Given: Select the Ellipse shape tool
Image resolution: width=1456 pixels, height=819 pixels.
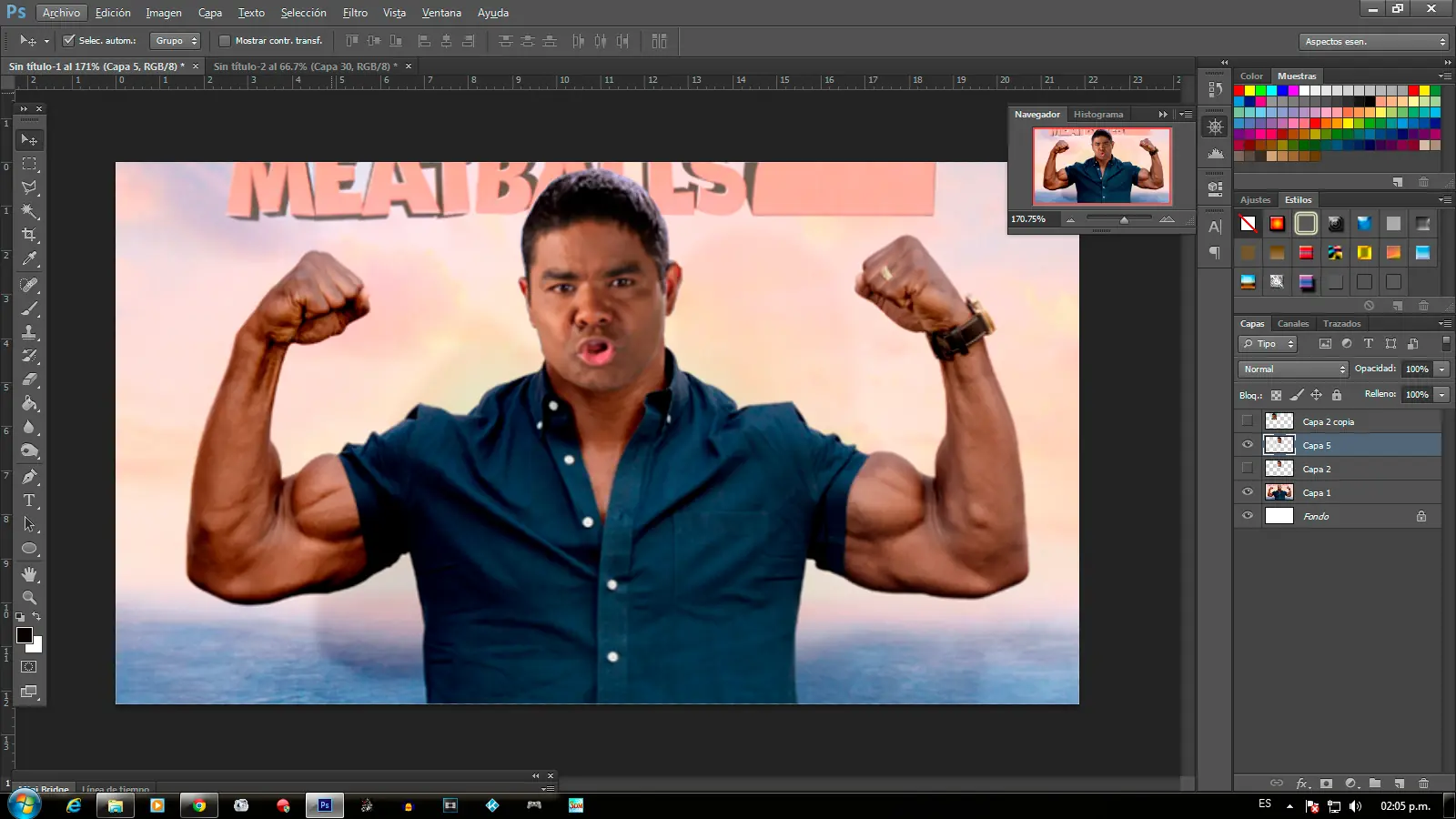Looking at the screenshot, I should coord(29,548).
